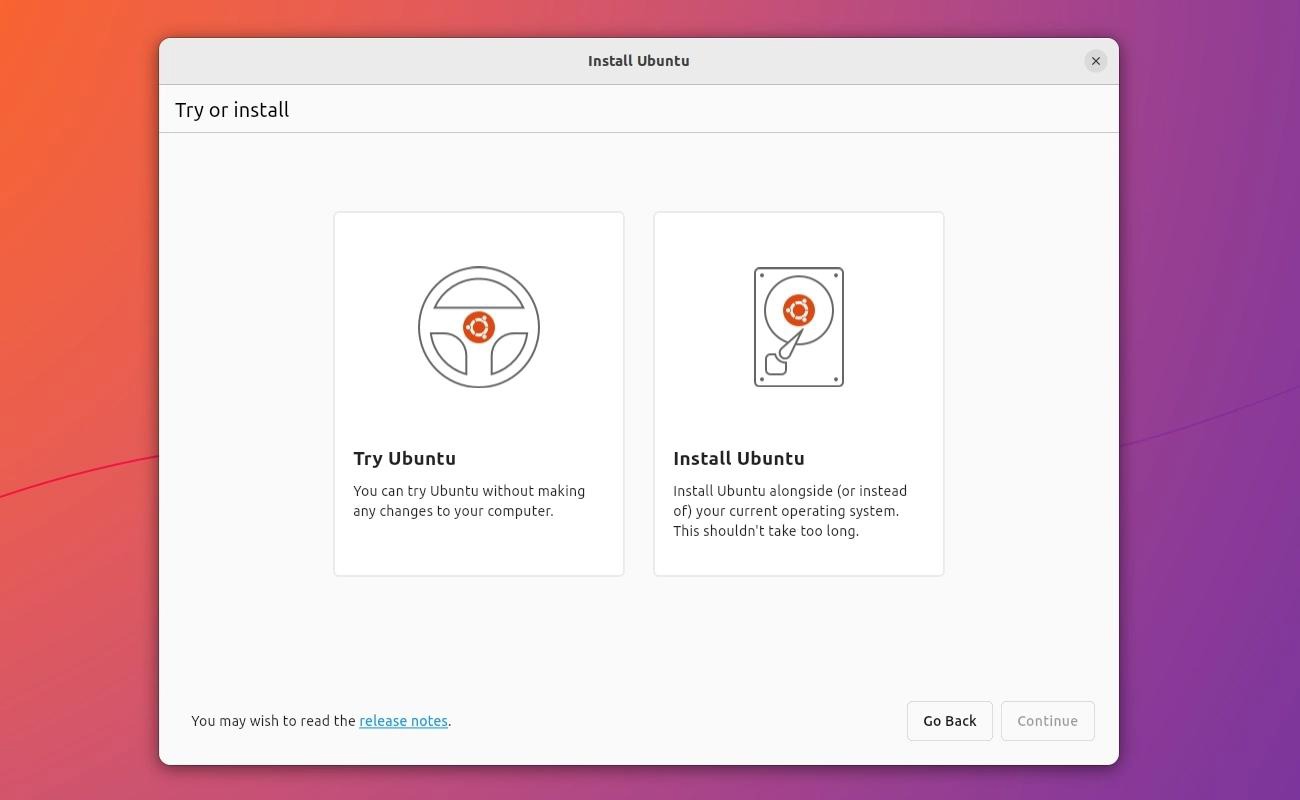
Task: Click 'You may wish to read the' text
Action: (x=274, y=721)
